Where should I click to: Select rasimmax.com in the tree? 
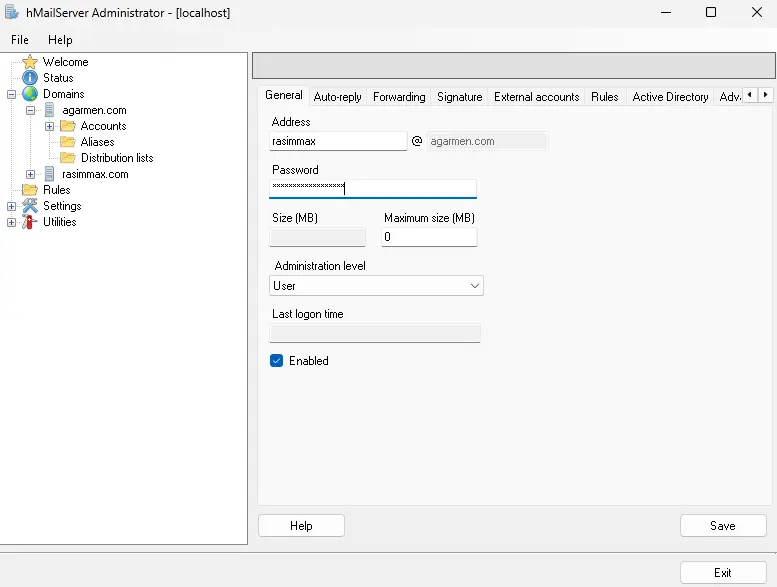click(x=95, y=174)
